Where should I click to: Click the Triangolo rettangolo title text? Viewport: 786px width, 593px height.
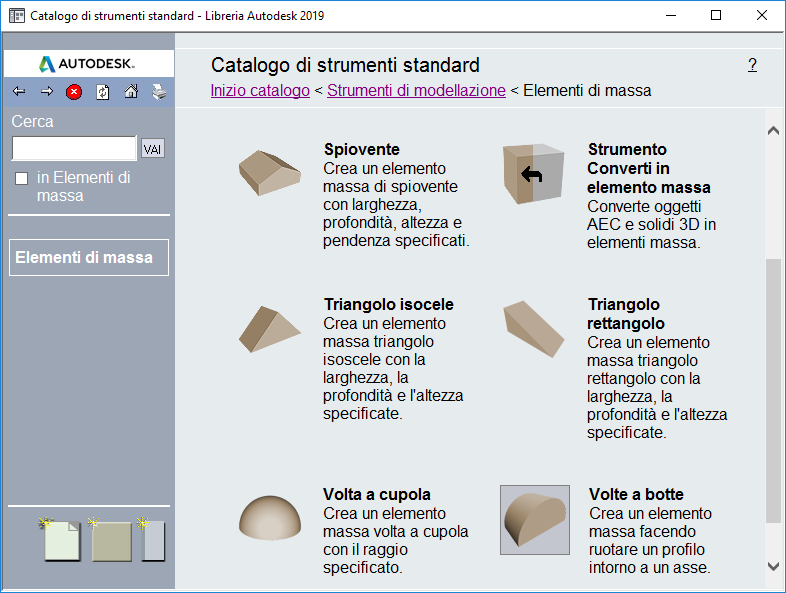click(x=626, y=314)
